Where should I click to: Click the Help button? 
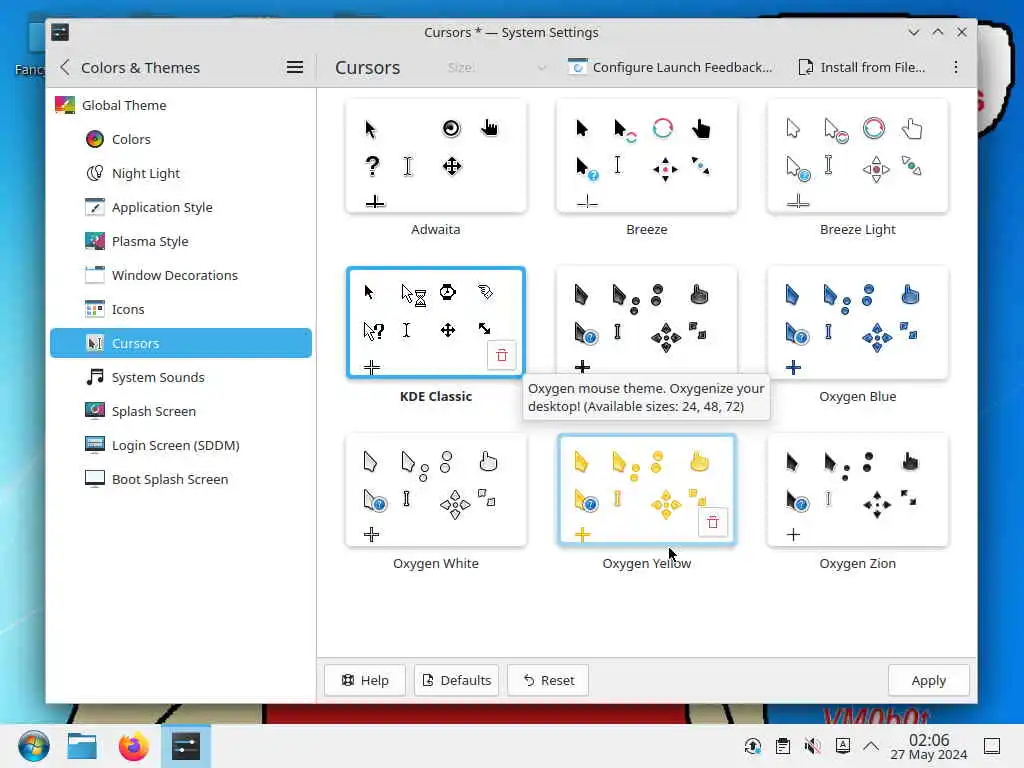pos(365,680)
